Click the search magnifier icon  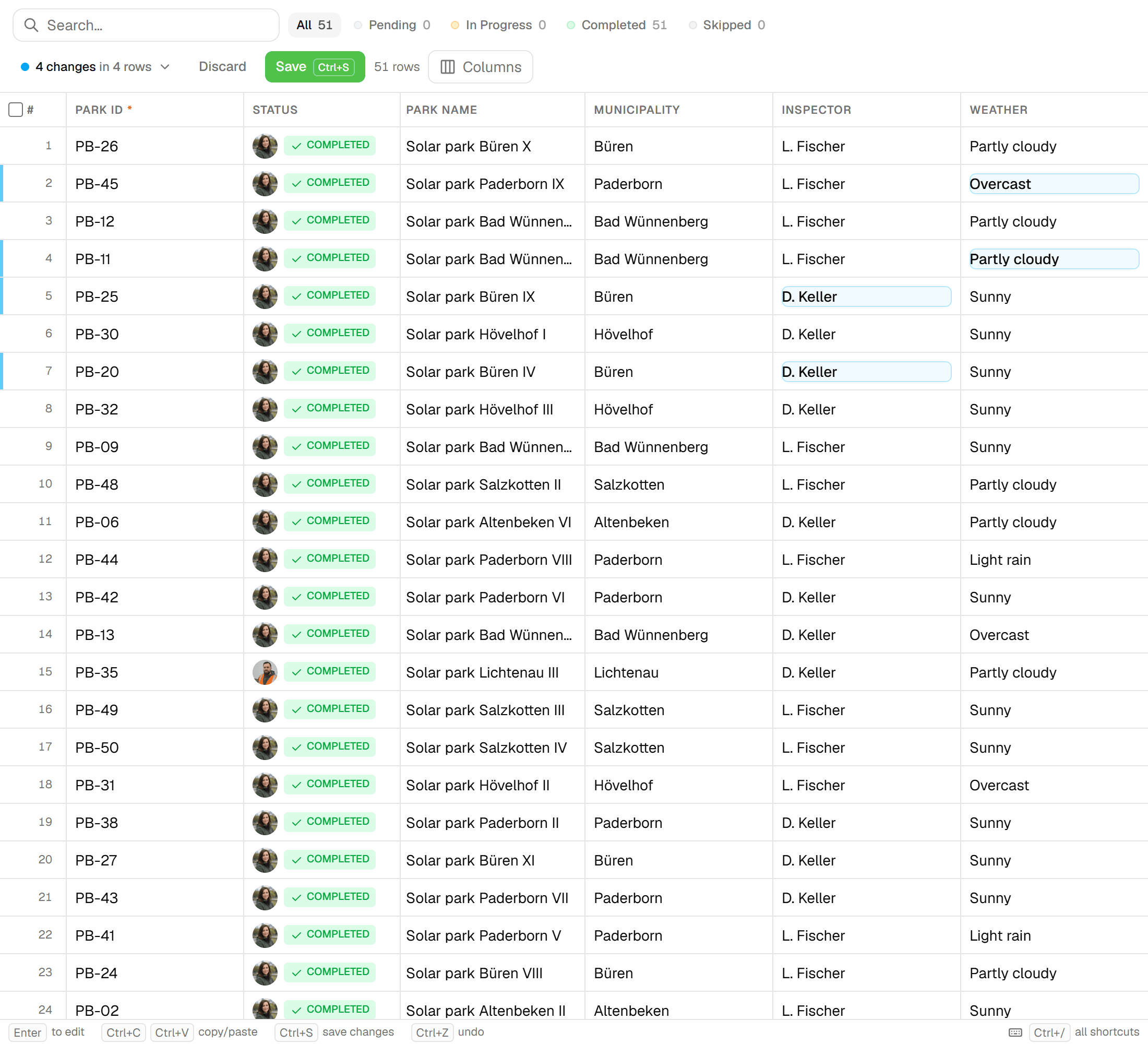pos(31,25)
